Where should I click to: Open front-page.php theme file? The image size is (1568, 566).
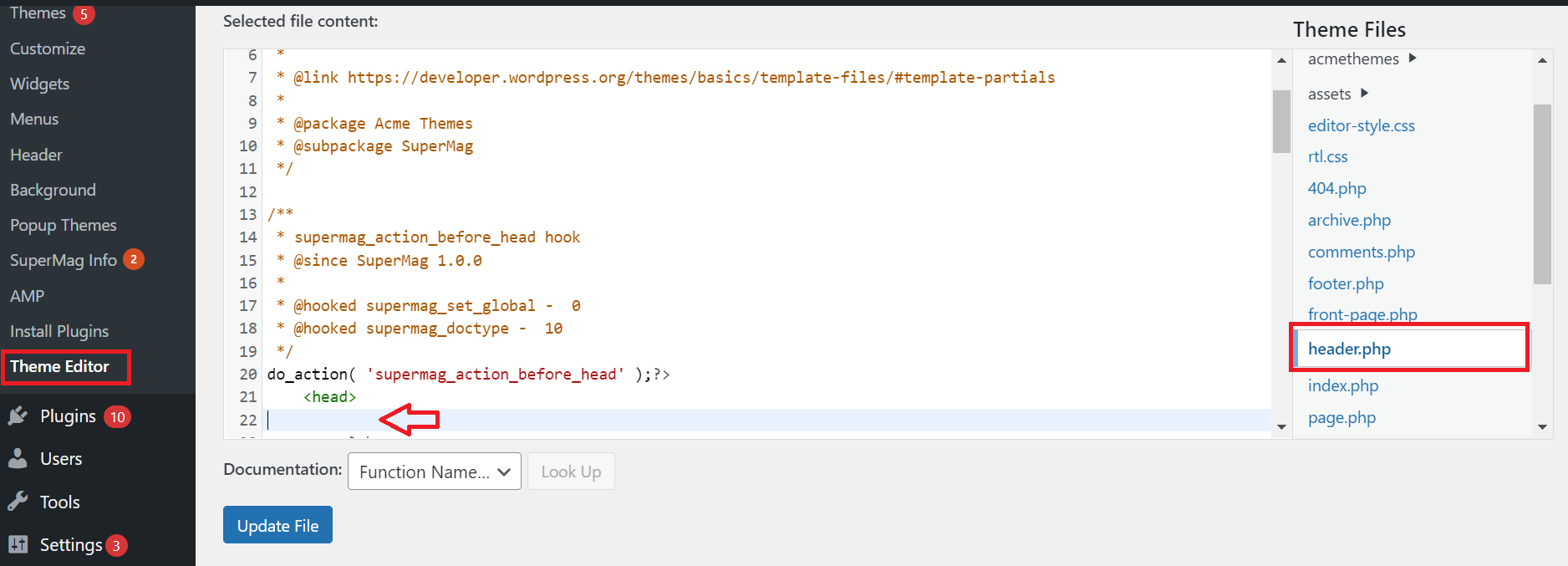(x=1362, y=314)
